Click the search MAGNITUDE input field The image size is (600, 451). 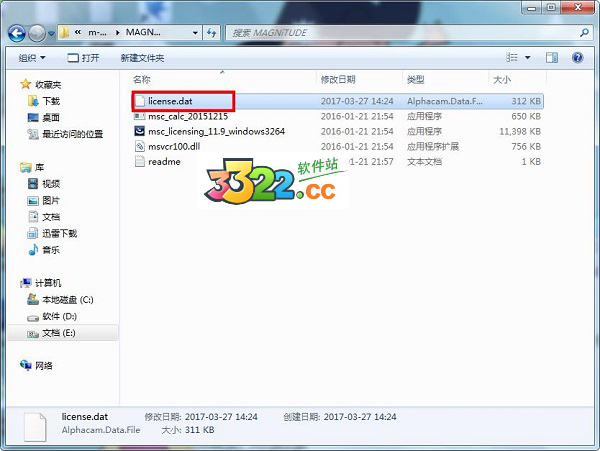pos(402,33)
